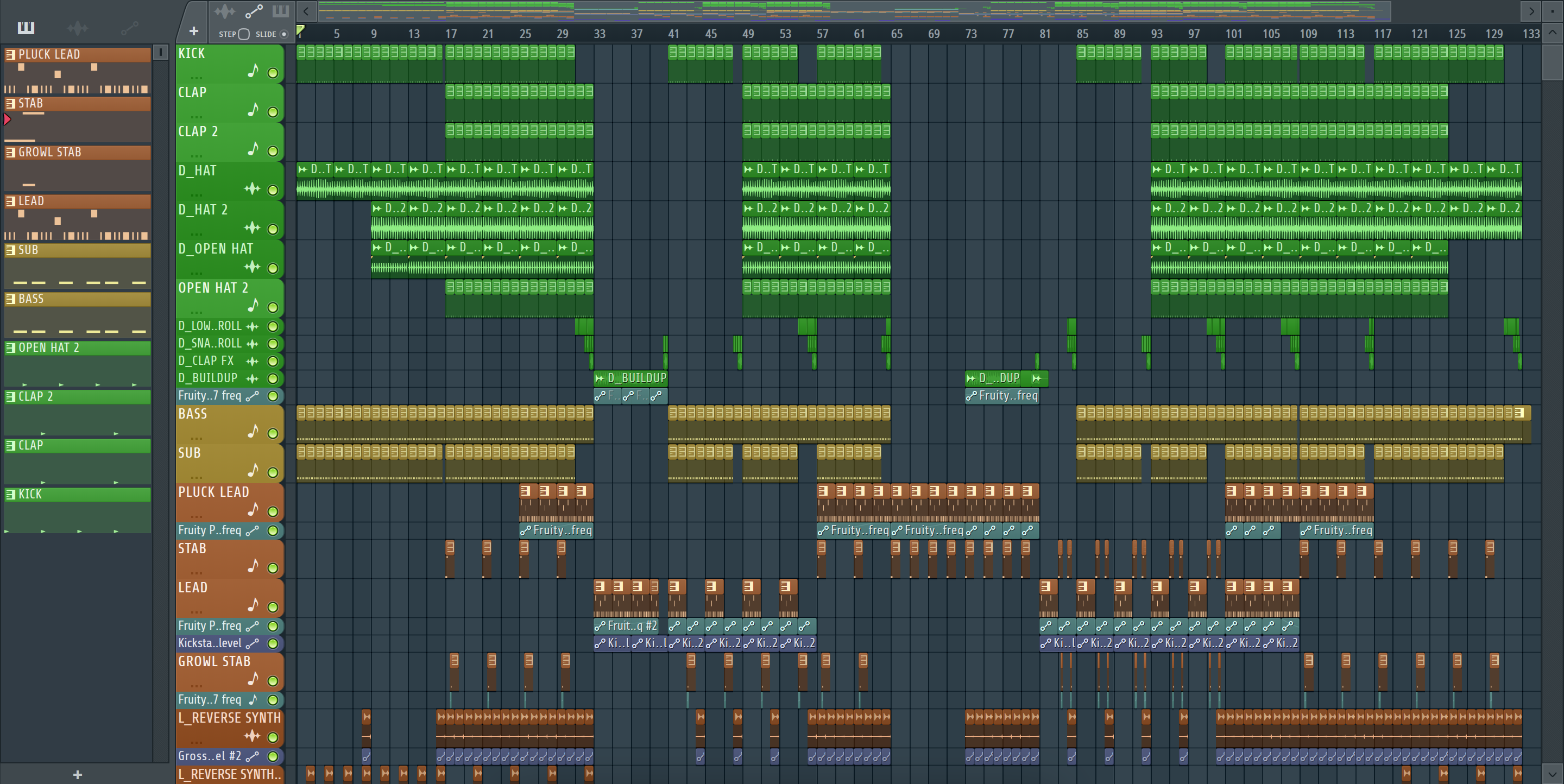The height and width of the screenshot is (784, 1564).
Task: Click the note icon on LEAD track
Action: click(x=253, y=605)
